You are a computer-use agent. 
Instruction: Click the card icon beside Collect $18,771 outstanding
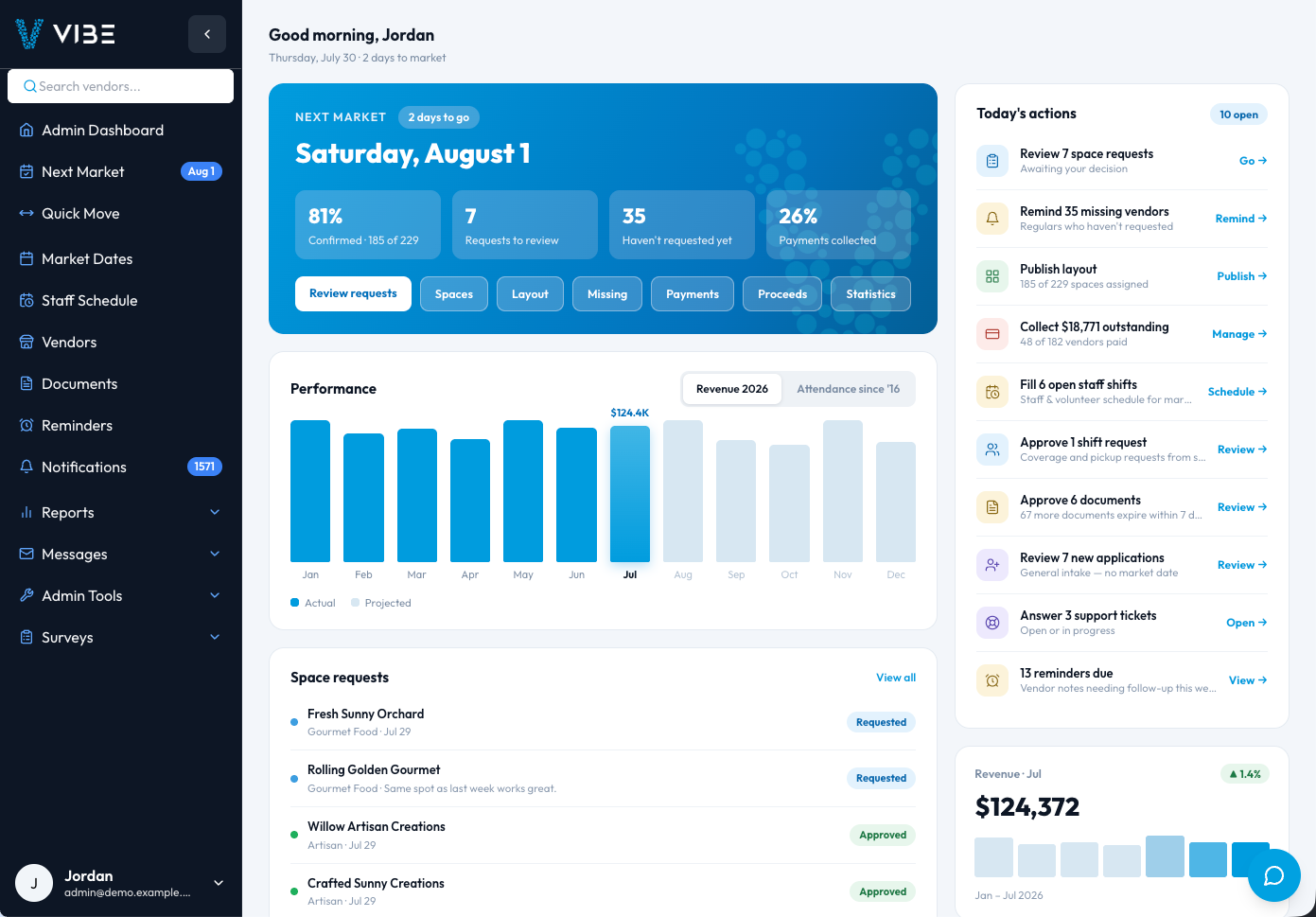[x=992, y=334]
